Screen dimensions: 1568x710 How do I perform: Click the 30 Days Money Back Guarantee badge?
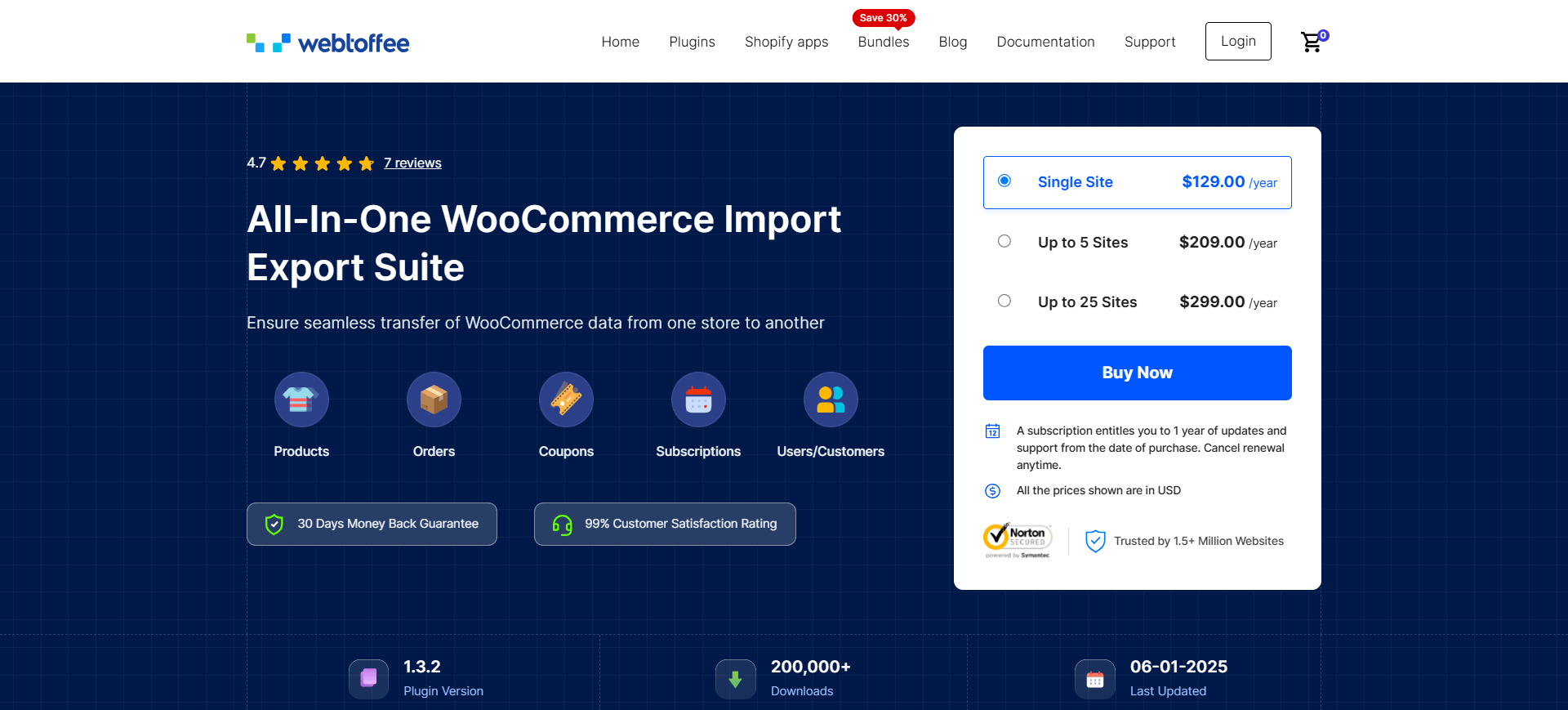point(372,524)
